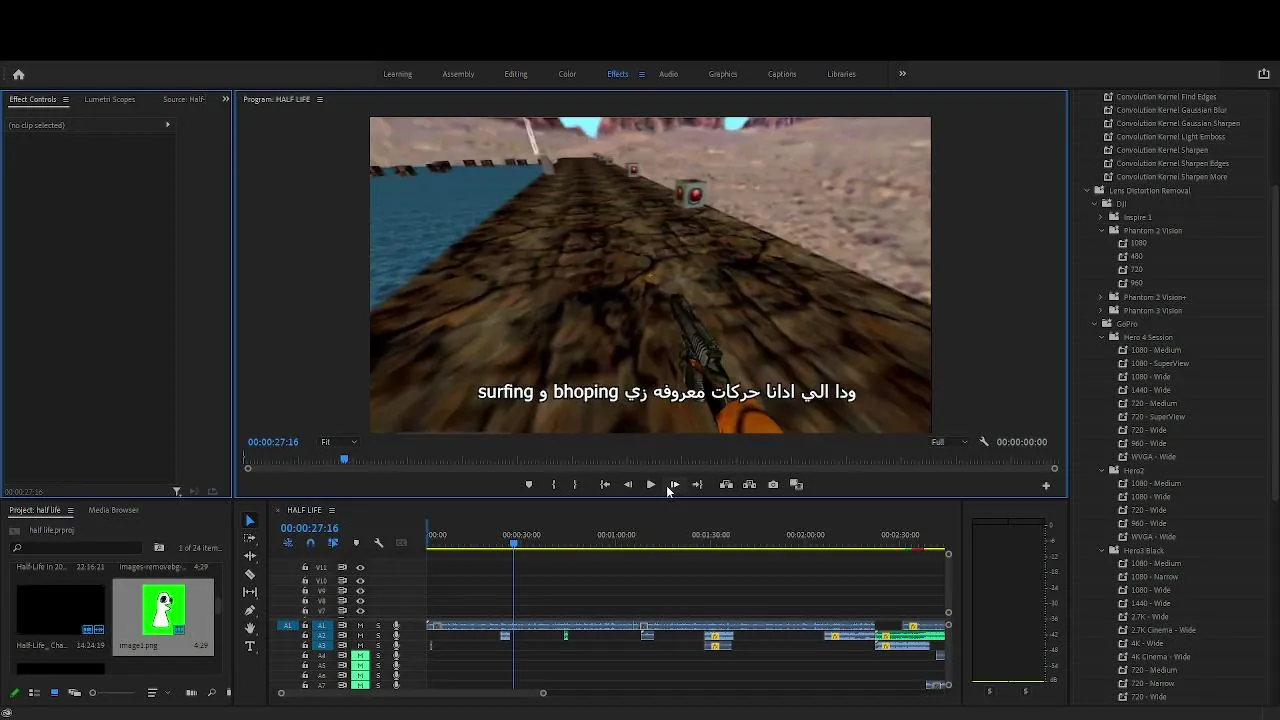Apply Convolution Kernel Gaussian Blur preset

pyautogui.click(x=1172, y=110)
